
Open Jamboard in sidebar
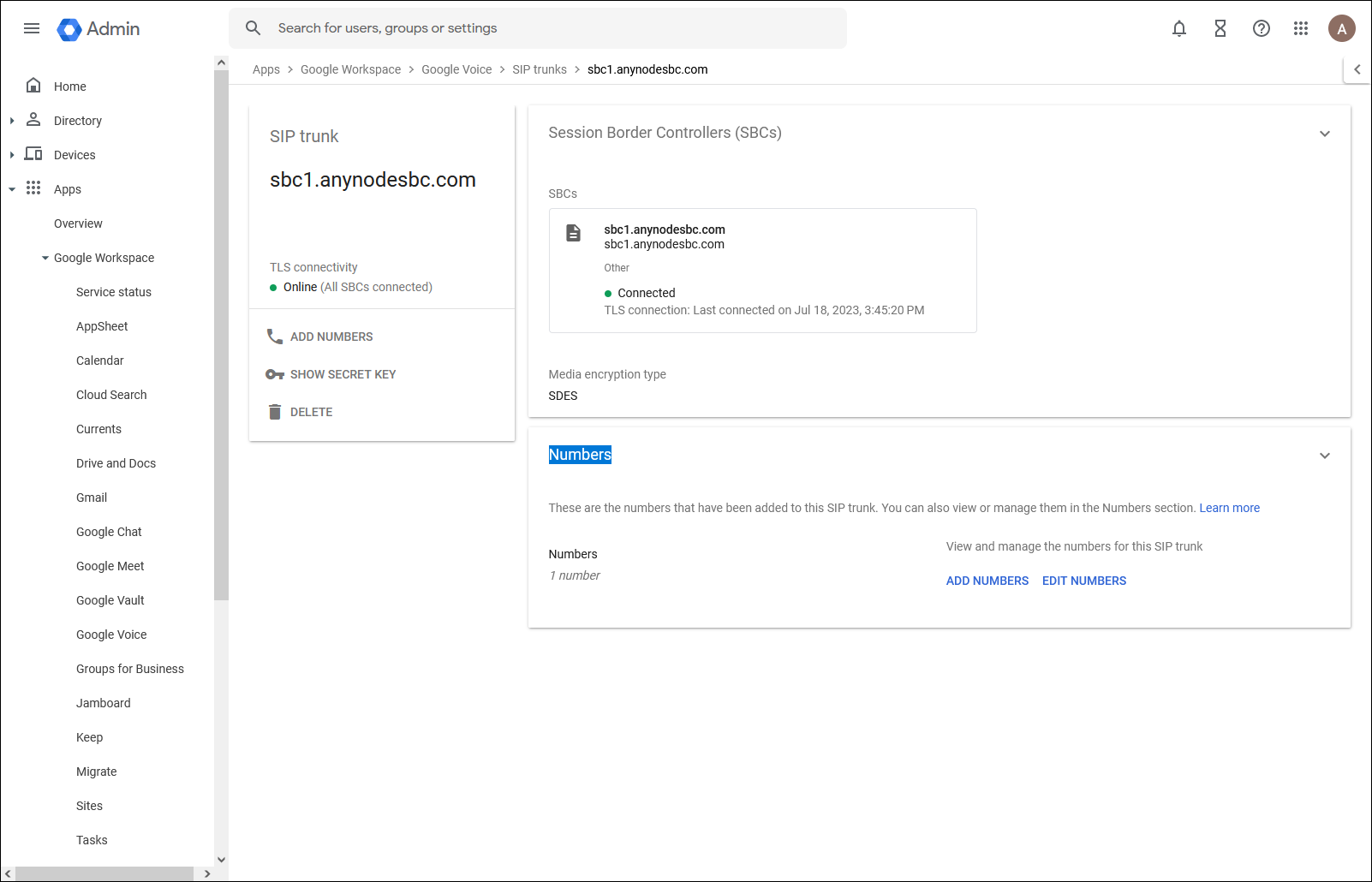point(104,703)
